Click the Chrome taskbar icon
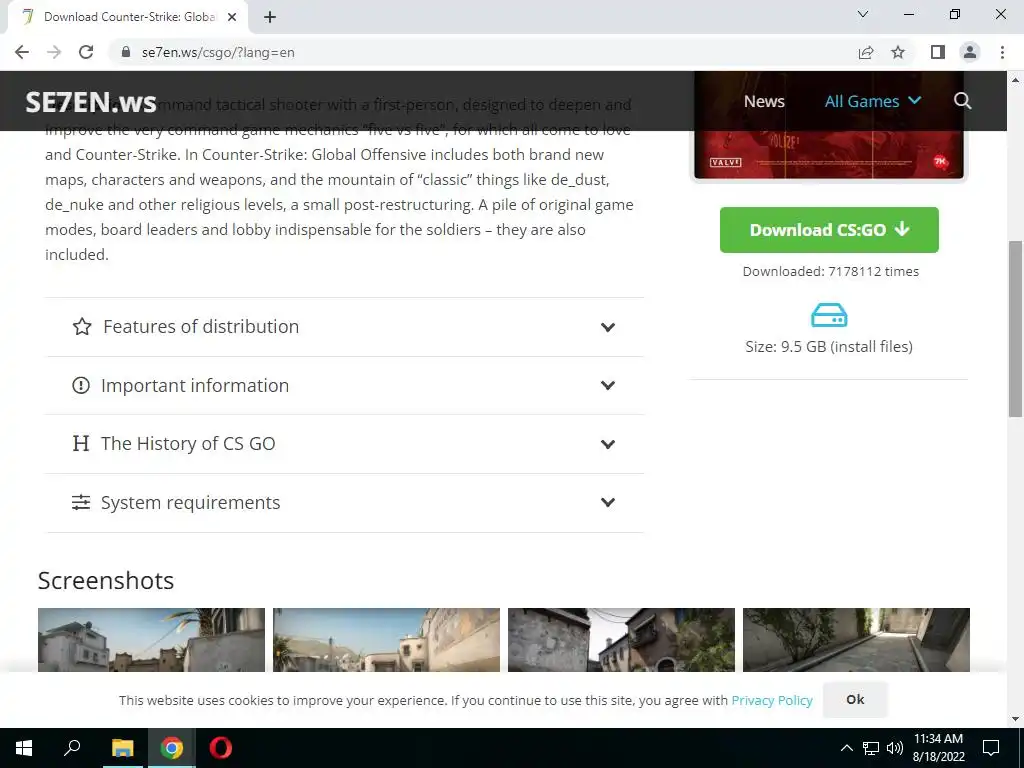The width and height of the screenshot is (1024, 768). pyautogui.click(x=171, y=748)
